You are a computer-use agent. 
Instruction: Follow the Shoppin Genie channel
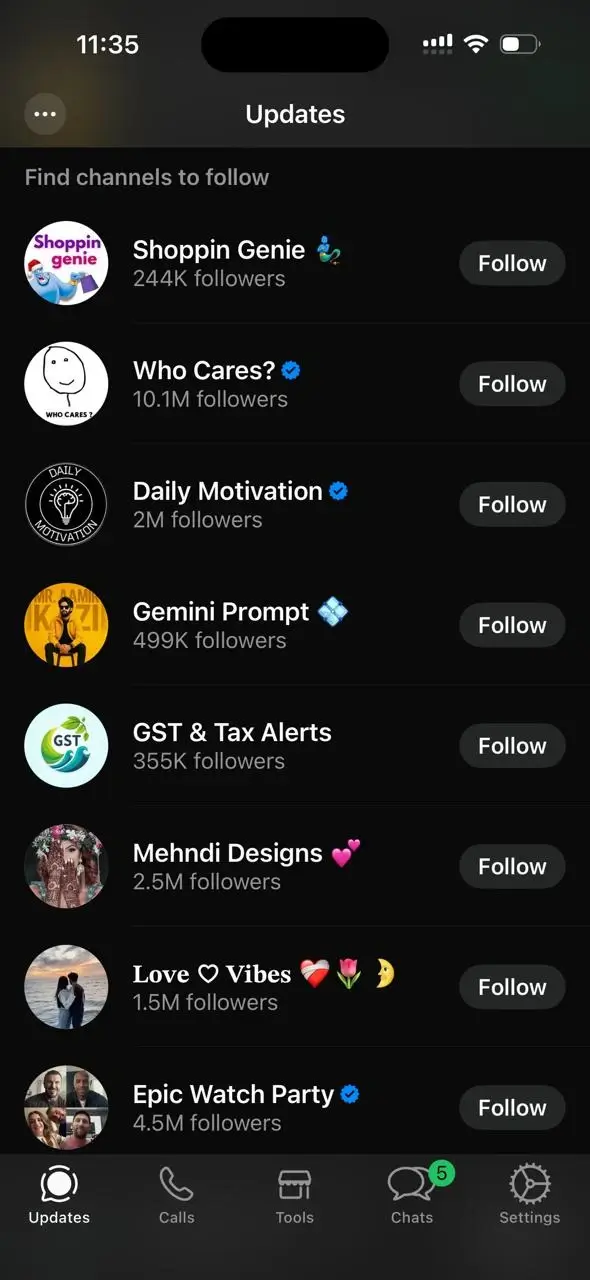coord(511,263)
